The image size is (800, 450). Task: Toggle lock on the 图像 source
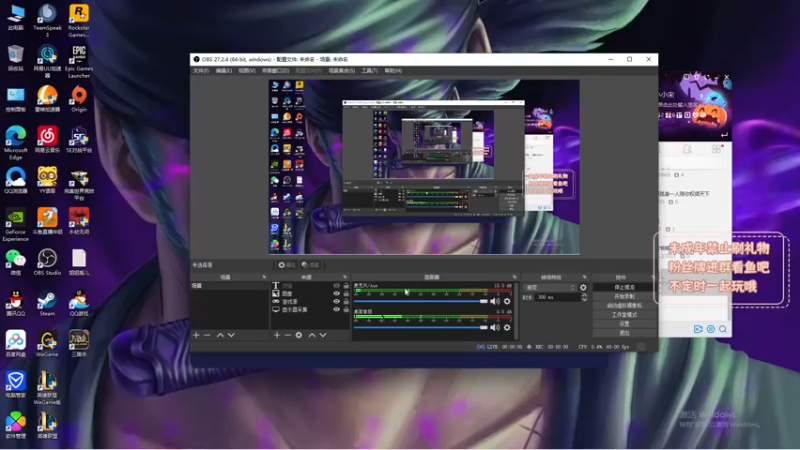346,294
